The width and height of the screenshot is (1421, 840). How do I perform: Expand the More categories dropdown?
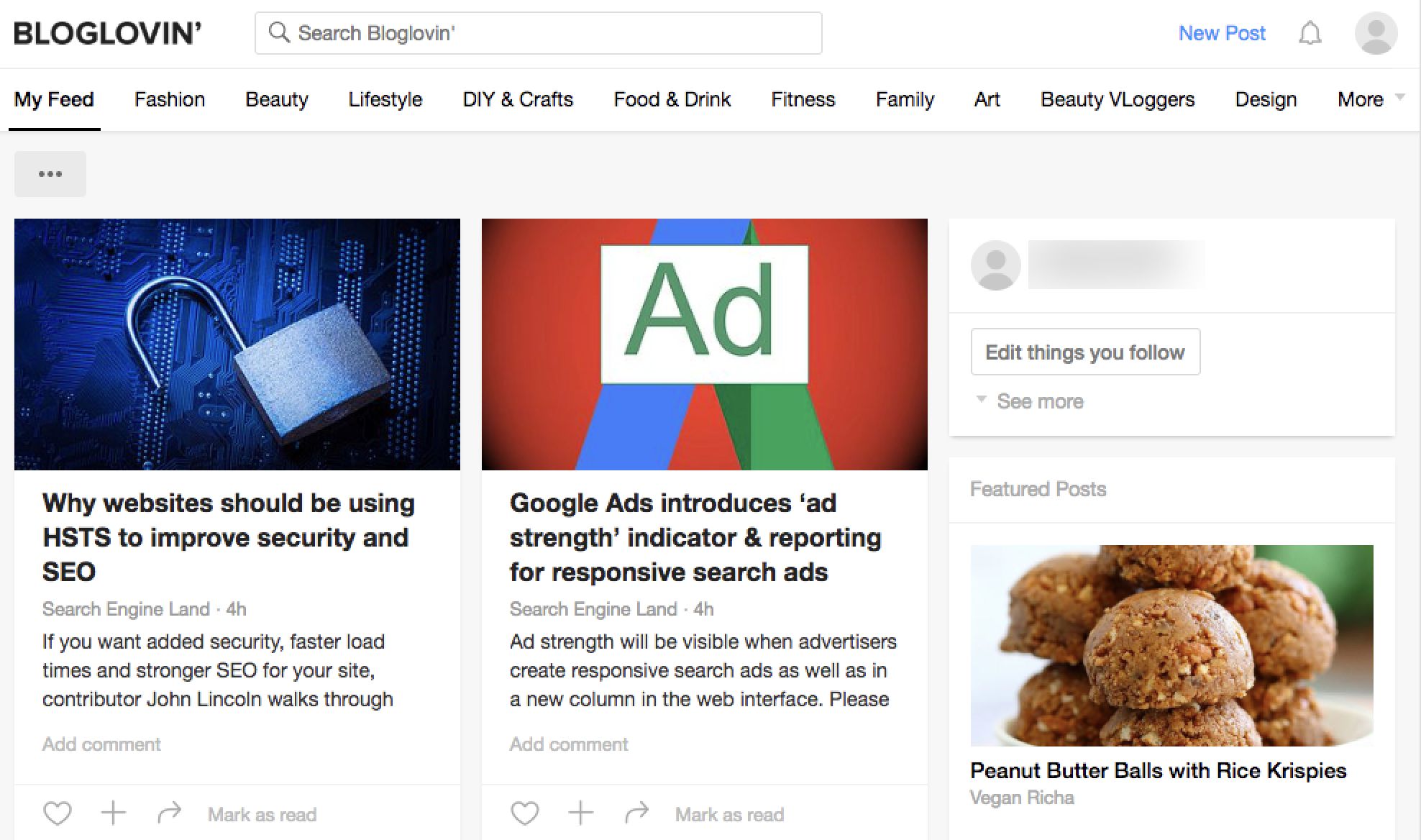click(1369, 99)
